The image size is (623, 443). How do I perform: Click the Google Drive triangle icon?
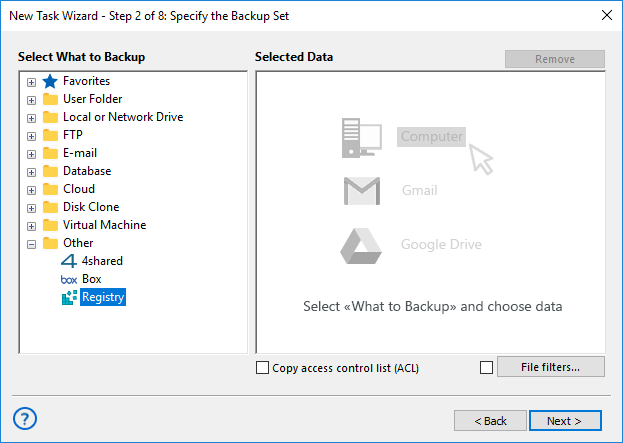(361, 244)
